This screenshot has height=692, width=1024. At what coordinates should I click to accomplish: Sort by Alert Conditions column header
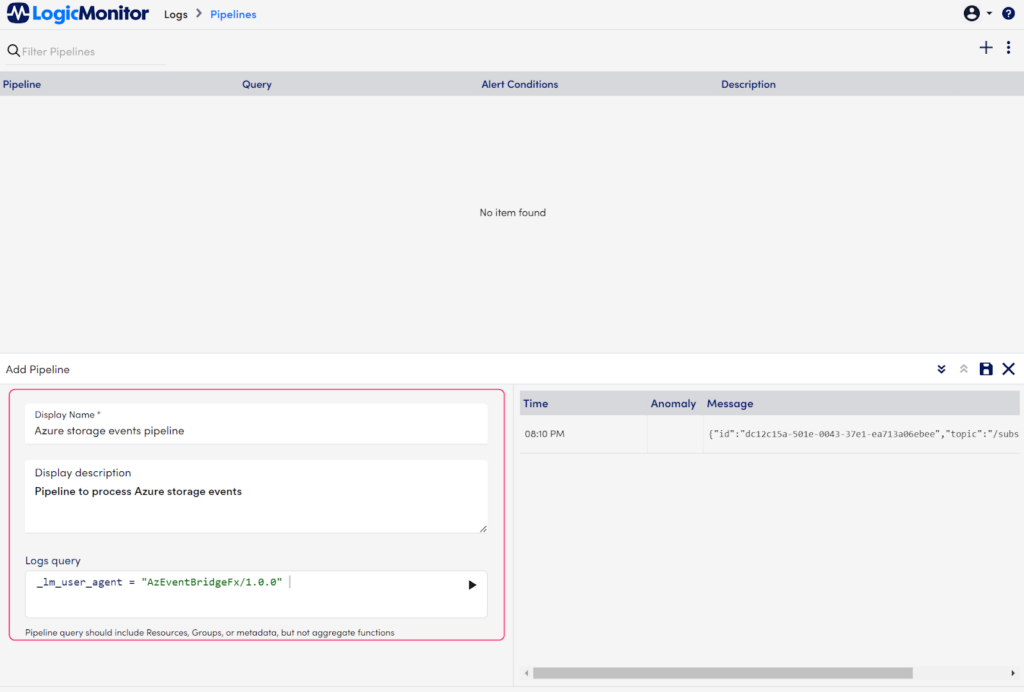click(519, 84)
